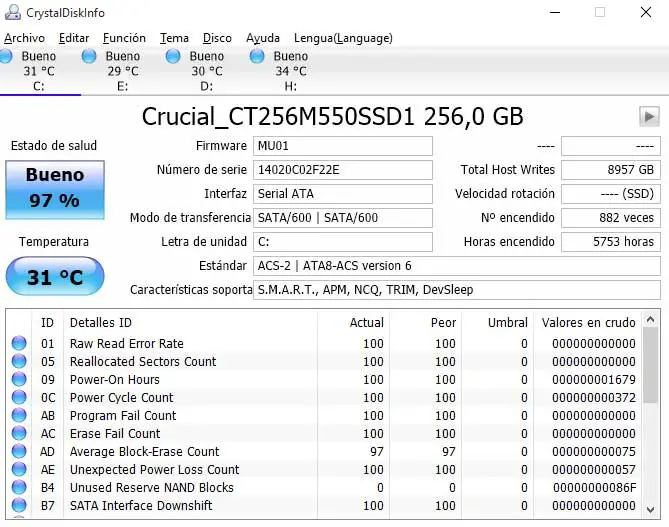Screen dimensions: 669x527
Task: Click the Unused Reserve NAND Blocks row name
Action: [x=151, y=487]
